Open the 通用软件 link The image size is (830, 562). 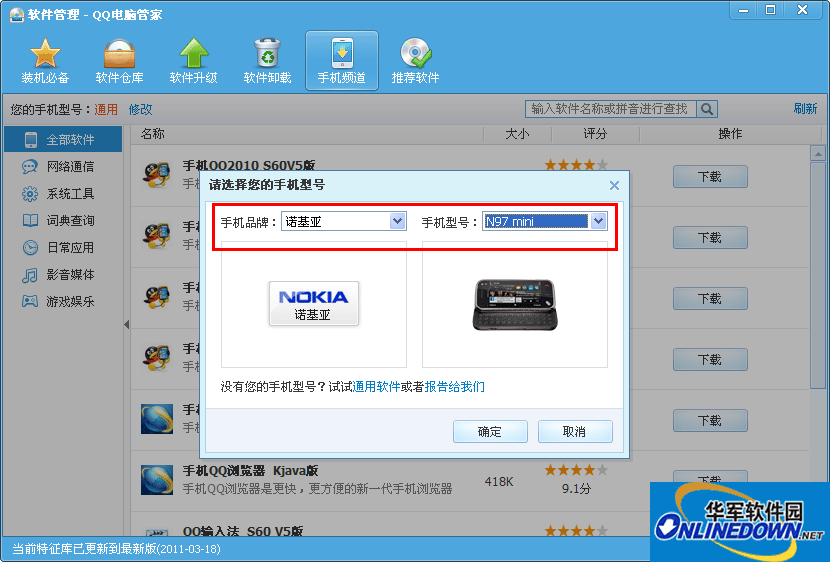pos(376,387)
